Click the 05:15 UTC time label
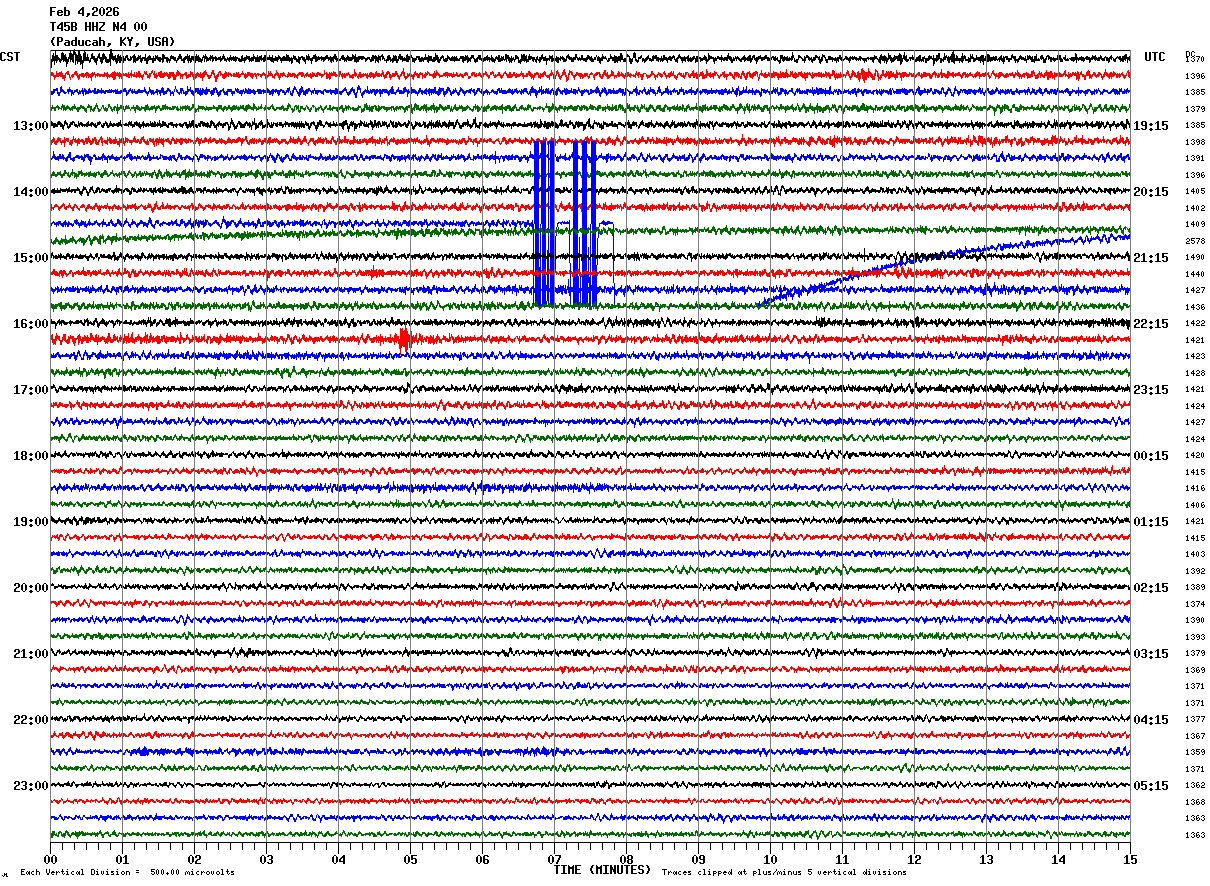The height and width of the screenshot is (886, 1210). 1151,786
